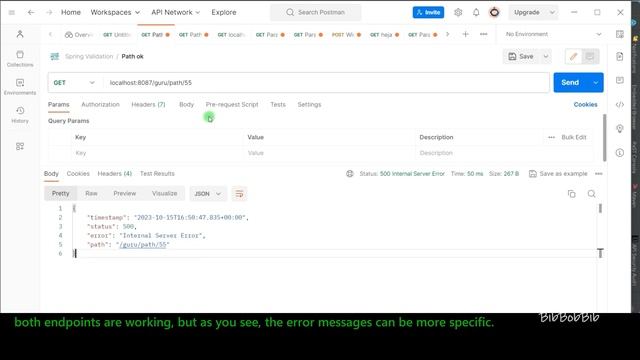Follow the /guru/path/55 link in response
The width and height of the screenshot is (640, 360).
143,245
